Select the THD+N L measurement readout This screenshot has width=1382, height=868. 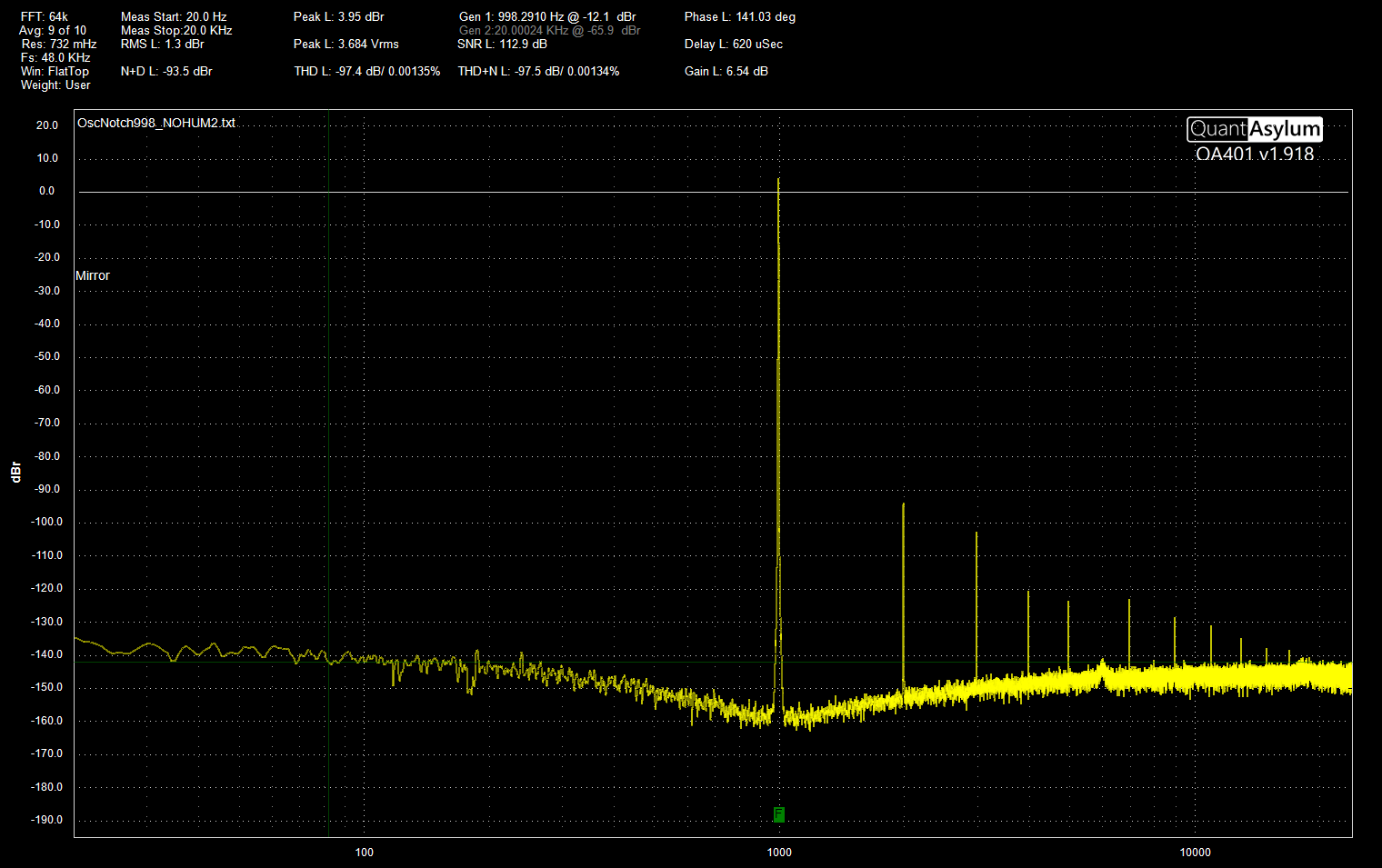[x=538, y=71]
